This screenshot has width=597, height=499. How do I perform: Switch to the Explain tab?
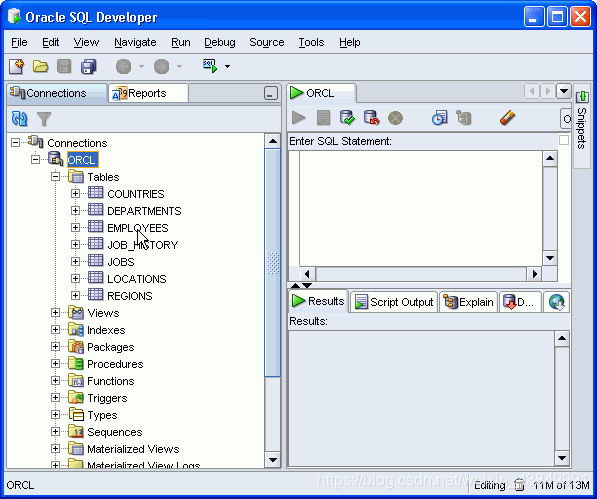point(468,302)
